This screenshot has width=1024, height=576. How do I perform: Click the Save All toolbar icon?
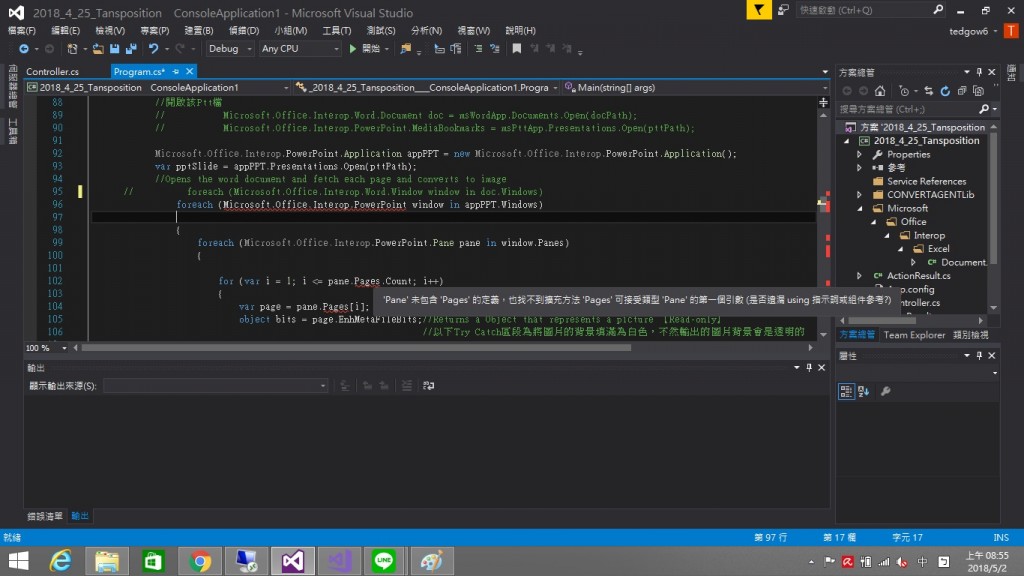[x=131, y=48]
